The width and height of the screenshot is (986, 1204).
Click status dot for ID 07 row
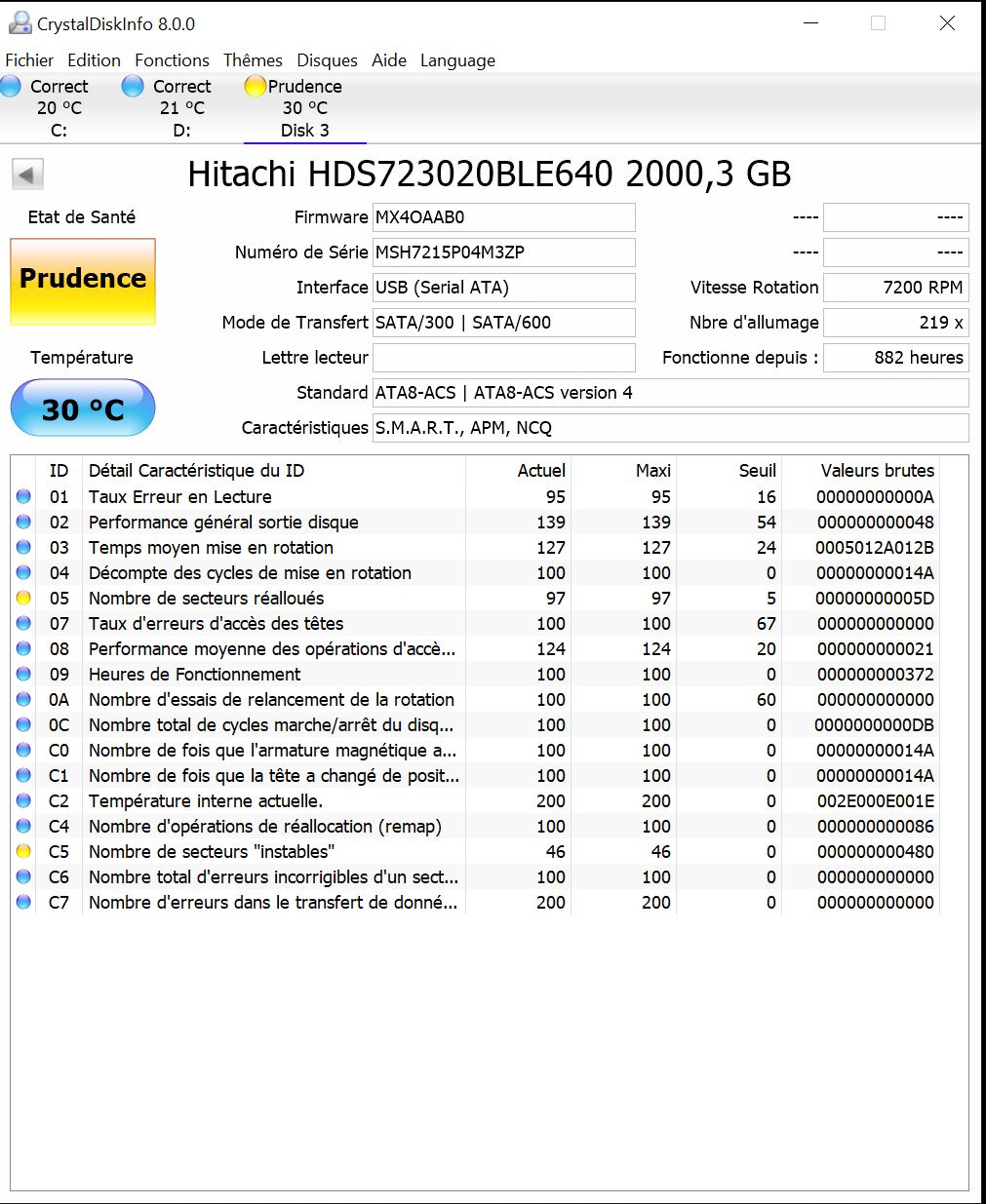click(x=23, y=623)
